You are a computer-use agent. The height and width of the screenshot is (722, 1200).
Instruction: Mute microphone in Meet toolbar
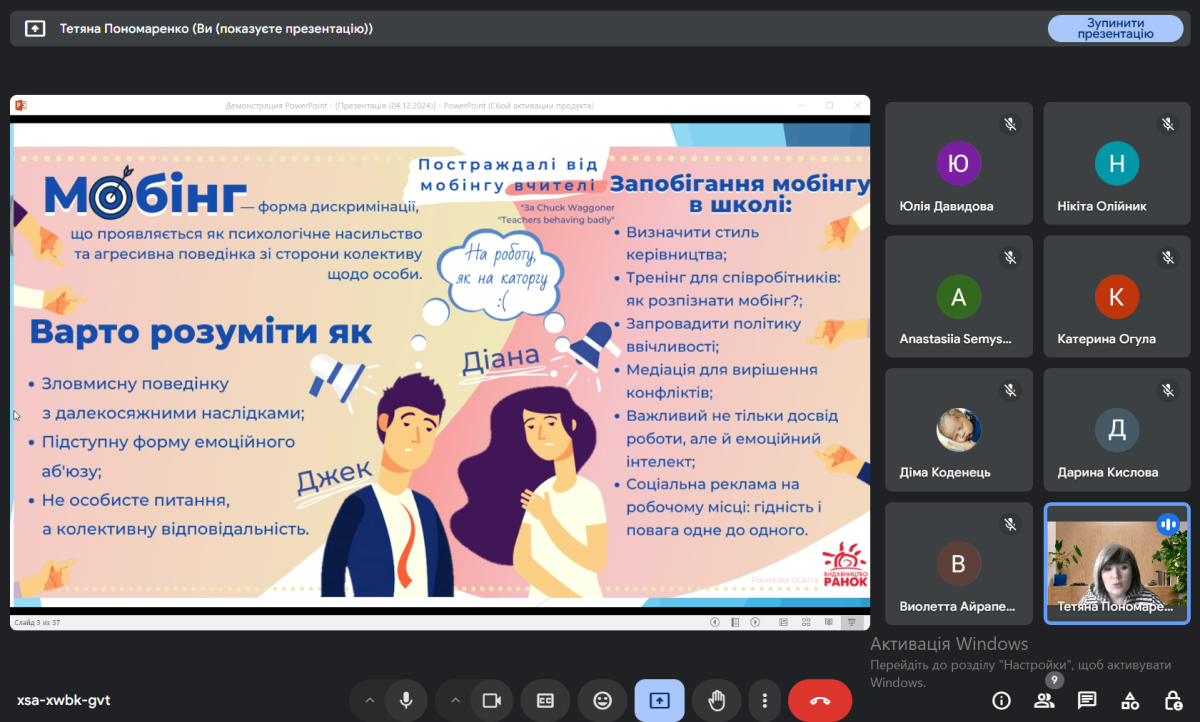click(x=406, y=700)
